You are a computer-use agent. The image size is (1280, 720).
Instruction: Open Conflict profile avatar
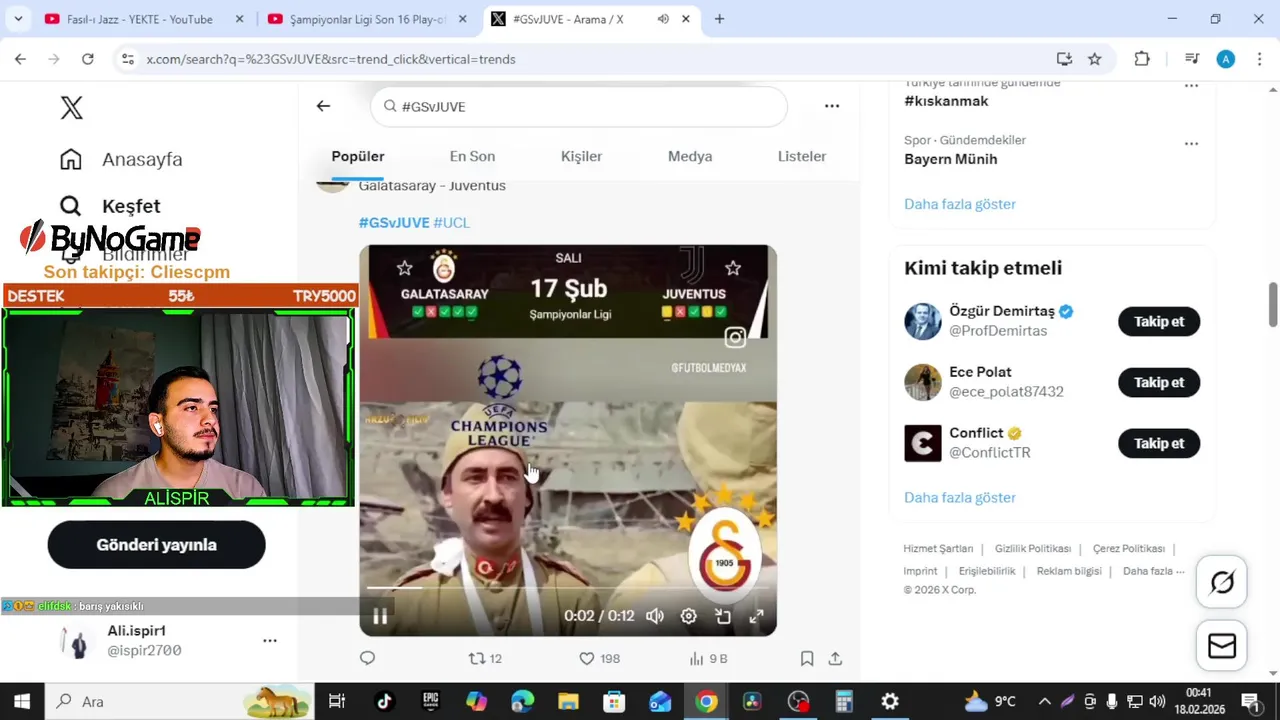pyautogui.click(x=923, y=443)
